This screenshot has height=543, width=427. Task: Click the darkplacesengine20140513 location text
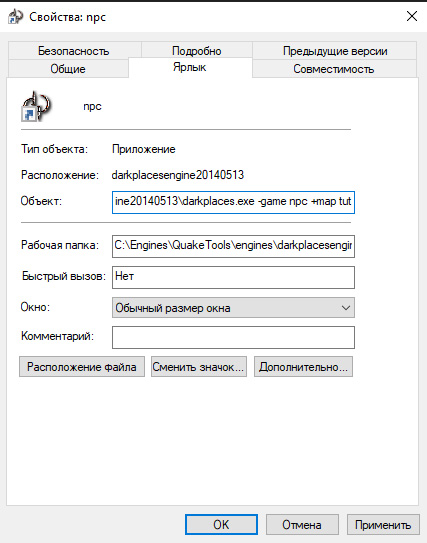pyautogui.click(x=178, y=175)
